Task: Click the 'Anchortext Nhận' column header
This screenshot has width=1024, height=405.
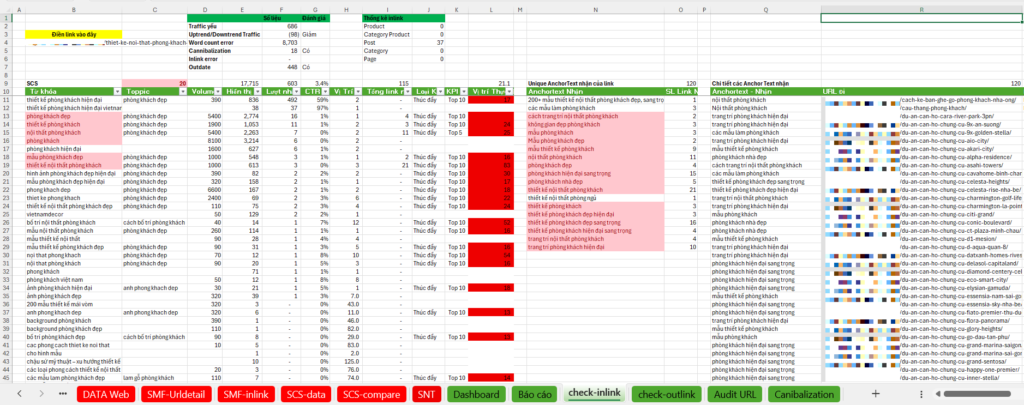Action: 596,92
